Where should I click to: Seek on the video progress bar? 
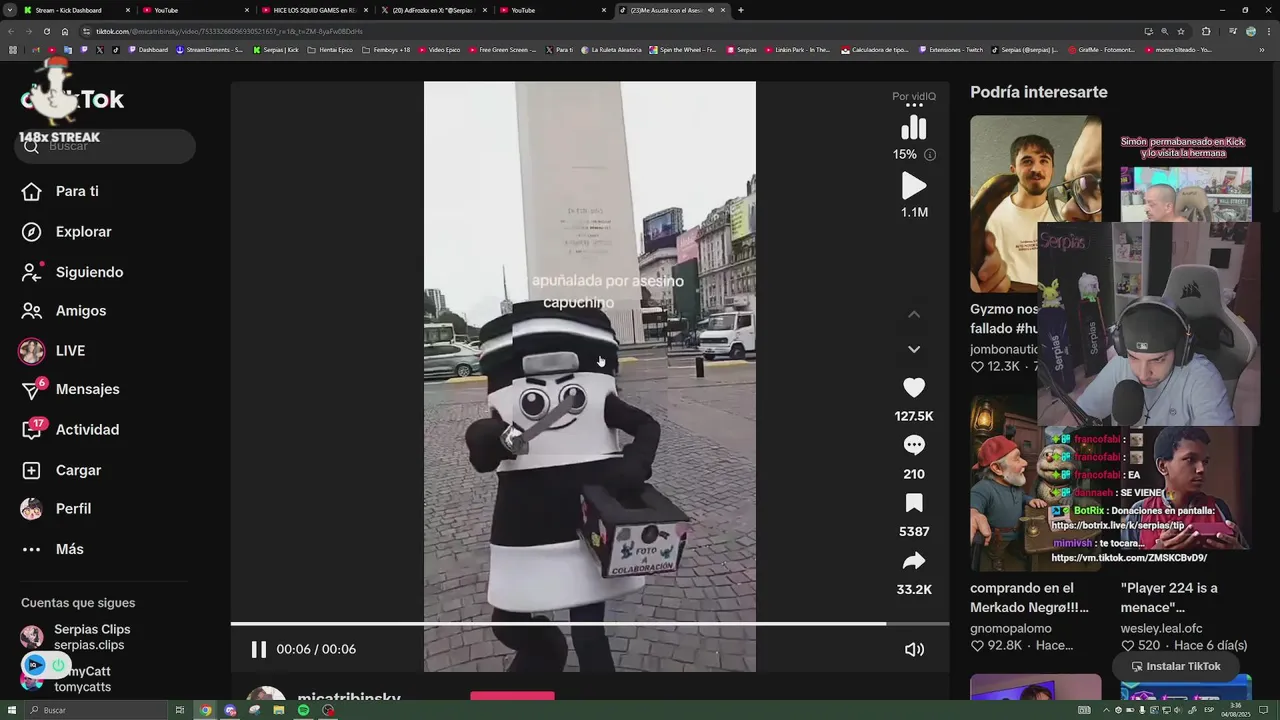click(x=590, y=624)
